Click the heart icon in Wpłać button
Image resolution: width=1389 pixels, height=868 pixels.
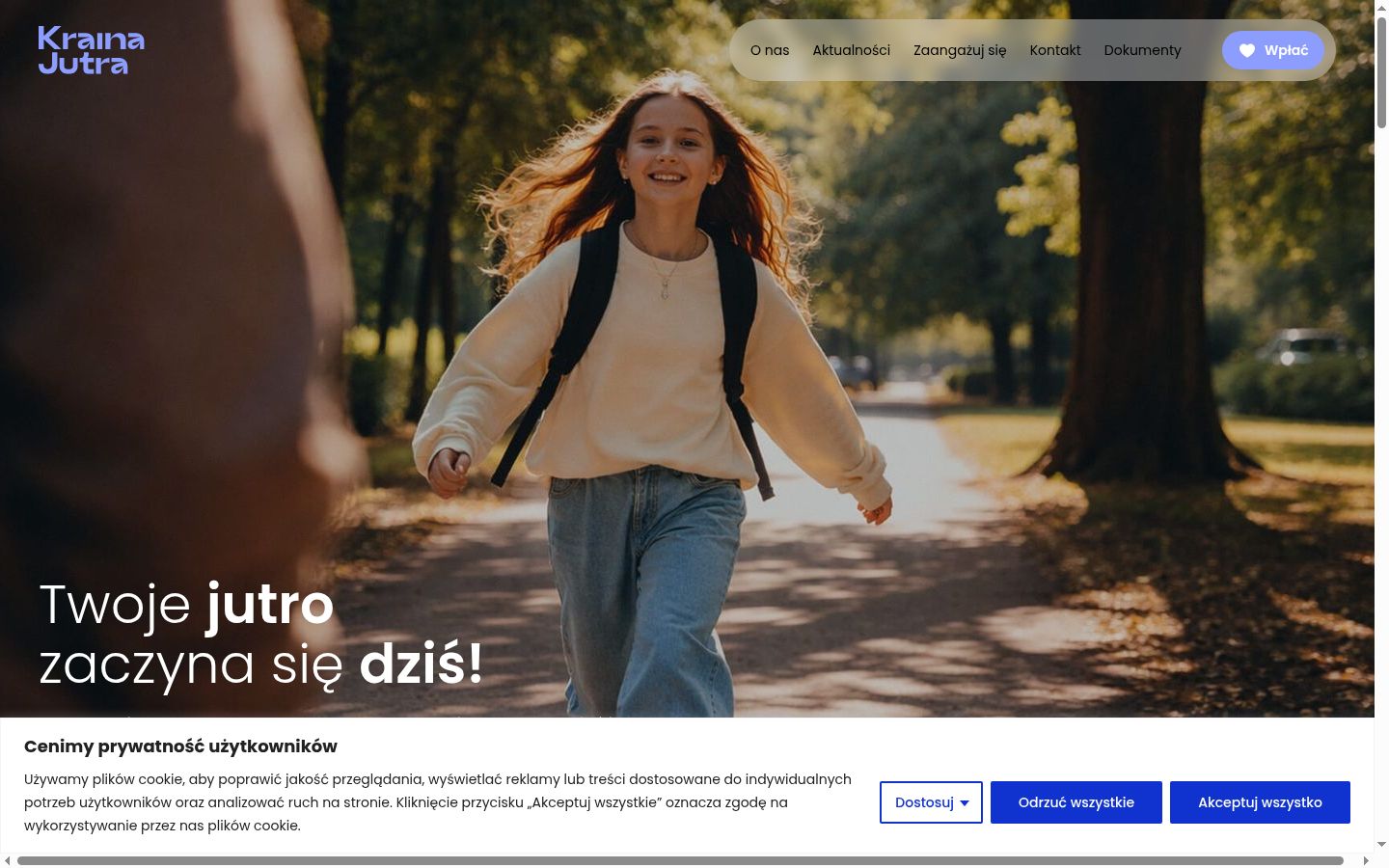(x=1247, y=50)
